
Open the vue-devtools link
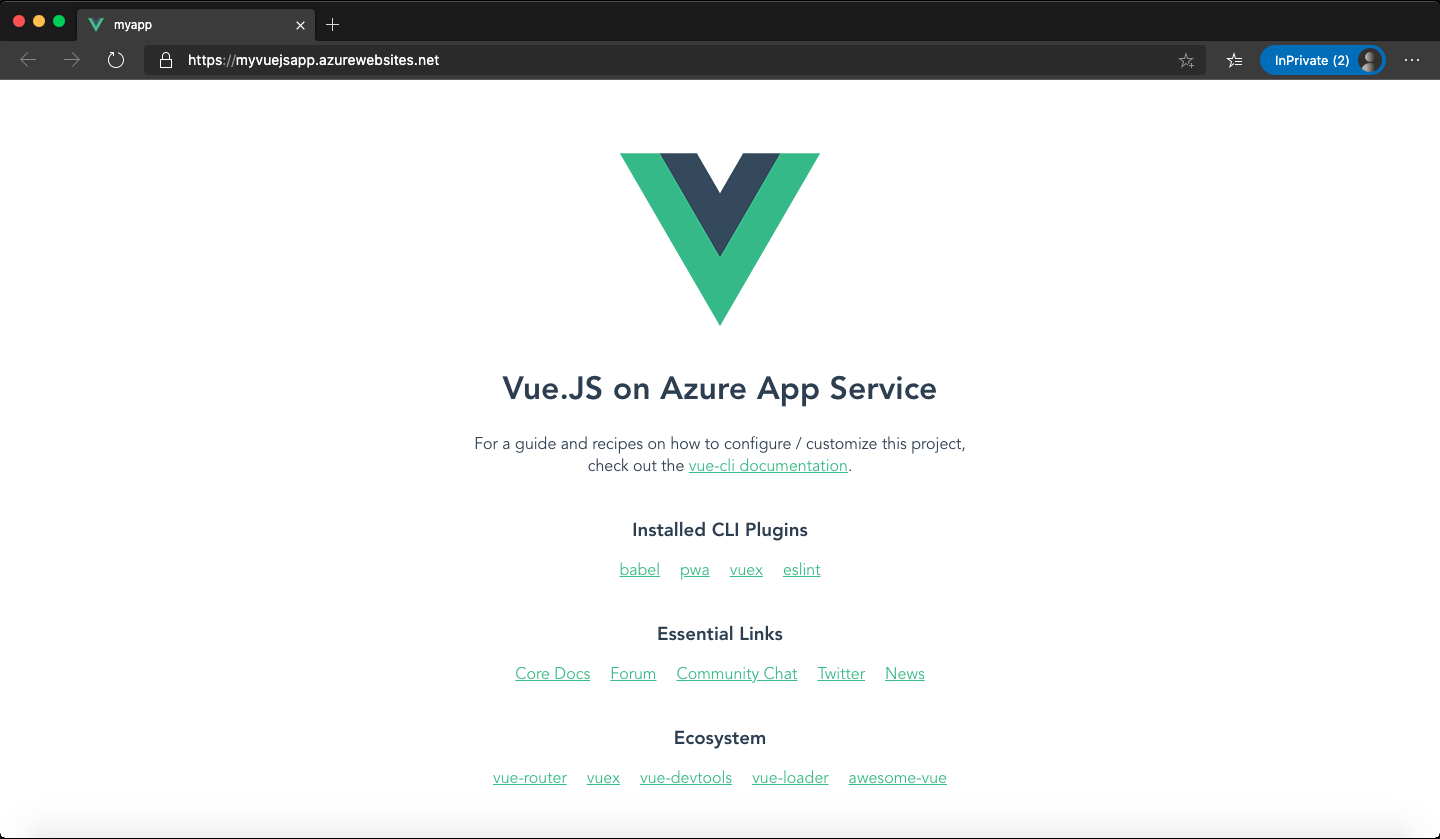click(686, 778)
